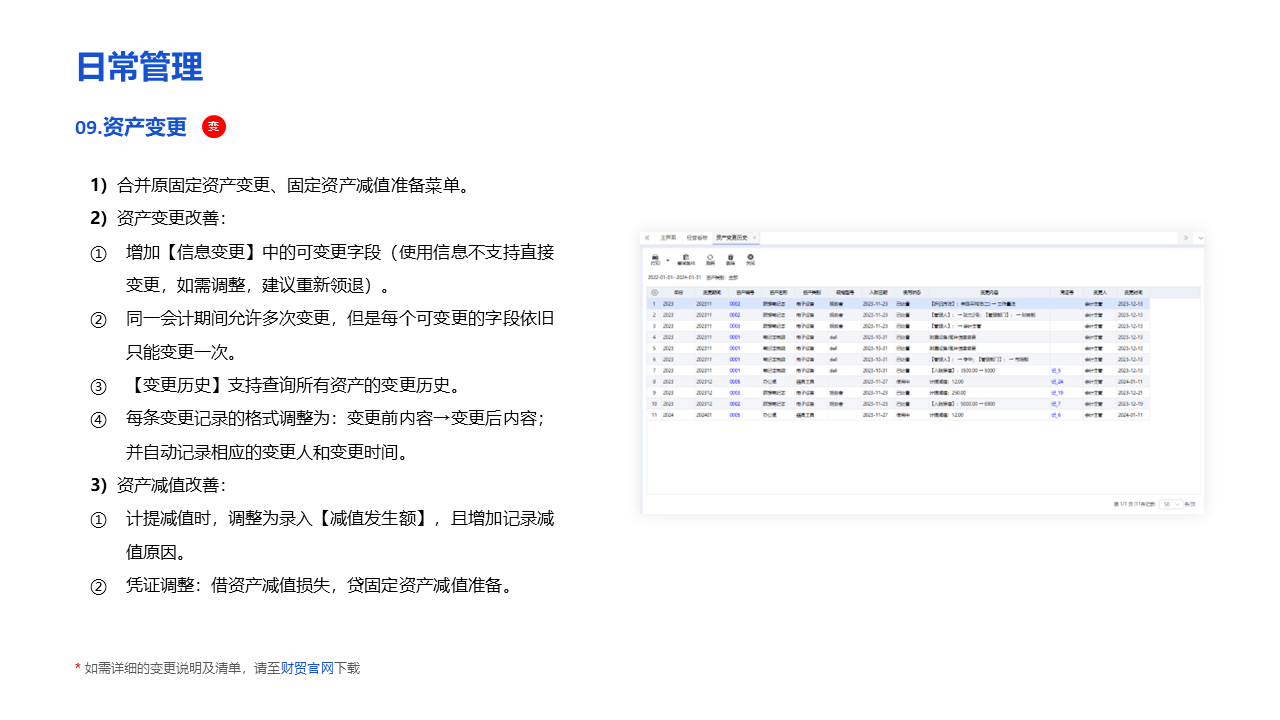Open the print dropdown arrow
The width and height of the screenshot is (1280, 720).
(667, 260)
